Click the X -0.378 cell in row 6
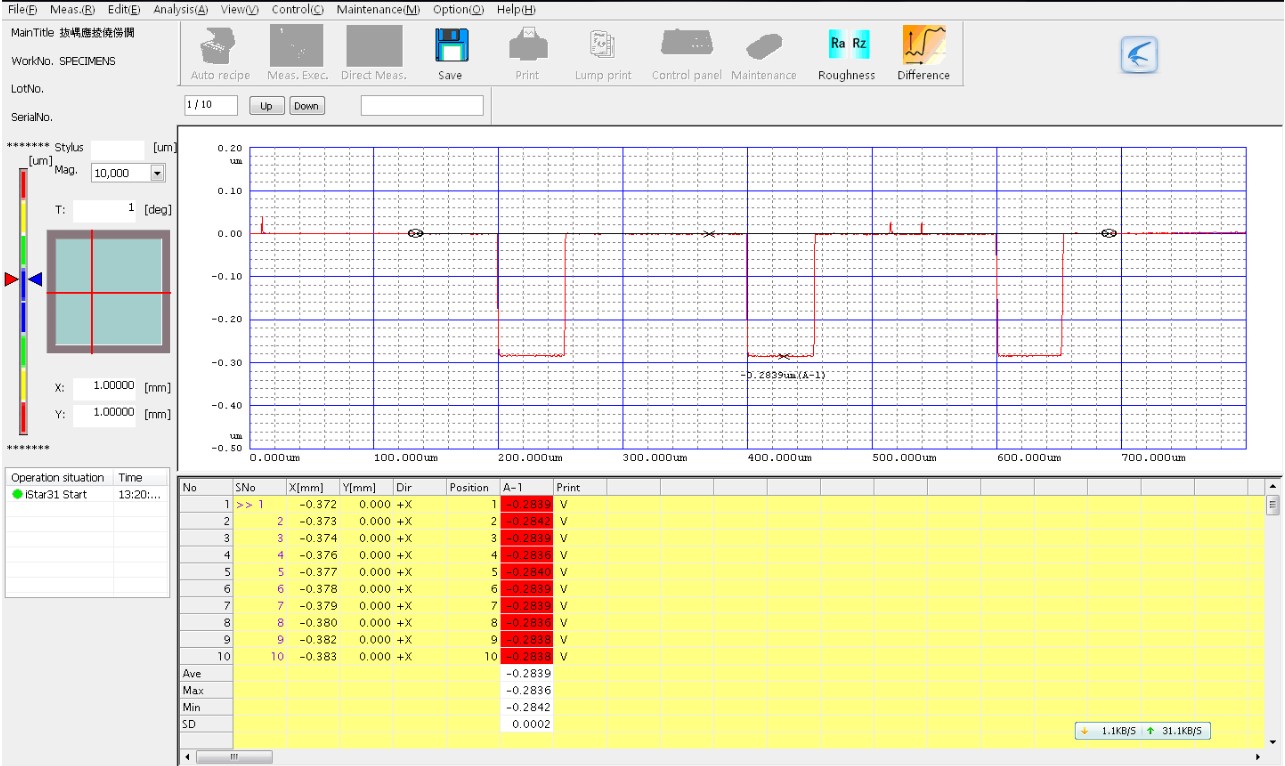 click(x=314, y=589)
